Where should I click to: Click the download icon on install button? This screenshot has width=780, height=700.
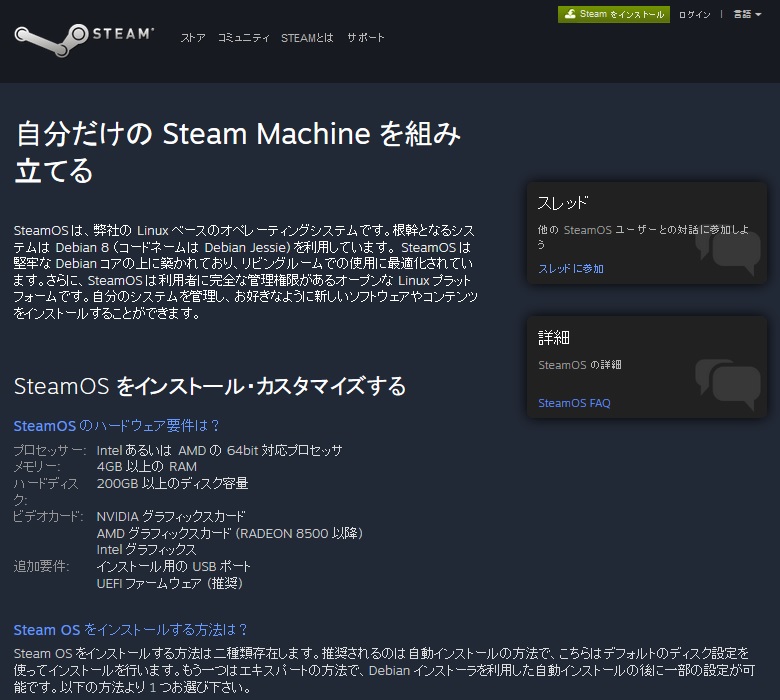pos(570,14)
